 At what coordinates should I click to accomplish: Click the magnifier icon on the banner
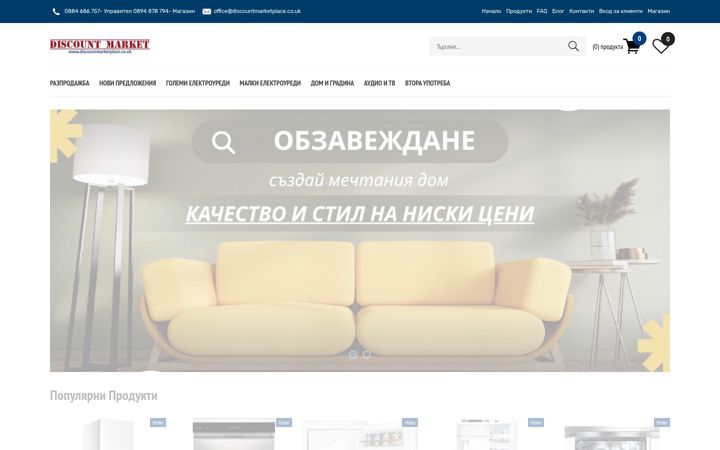(224, 142)
